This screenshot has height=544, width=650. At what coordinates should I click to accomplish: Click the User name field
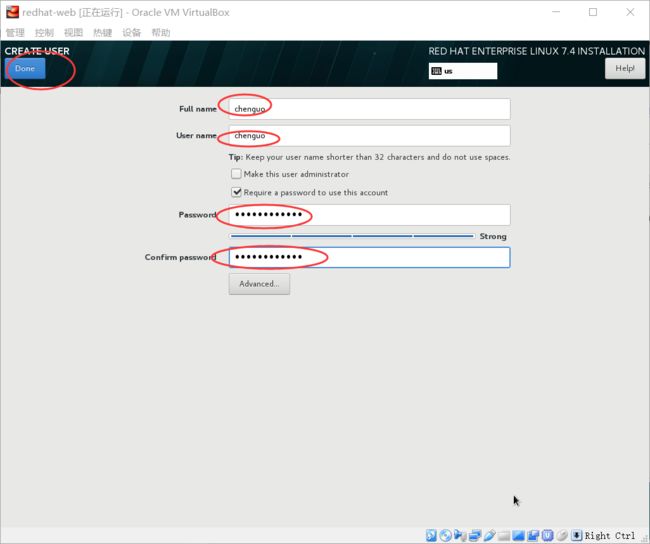tap(369, 136)
